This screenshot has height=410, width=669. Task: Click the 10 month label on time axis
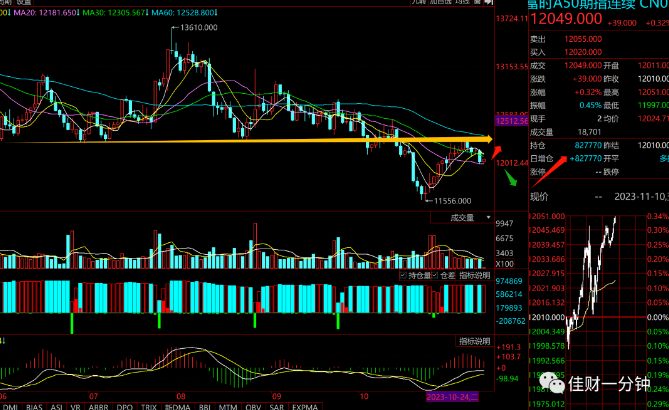364,396
